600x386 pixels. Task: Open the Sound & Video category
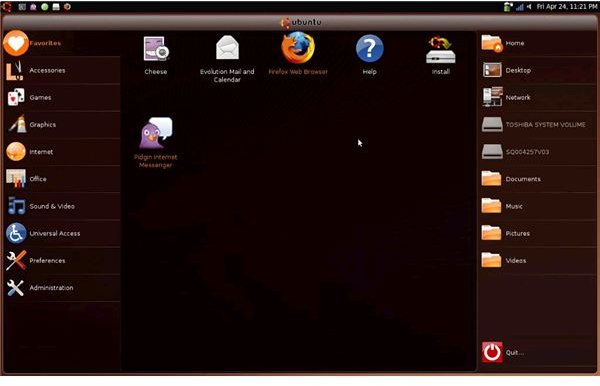pyautogui.click(x=62, y=206)
